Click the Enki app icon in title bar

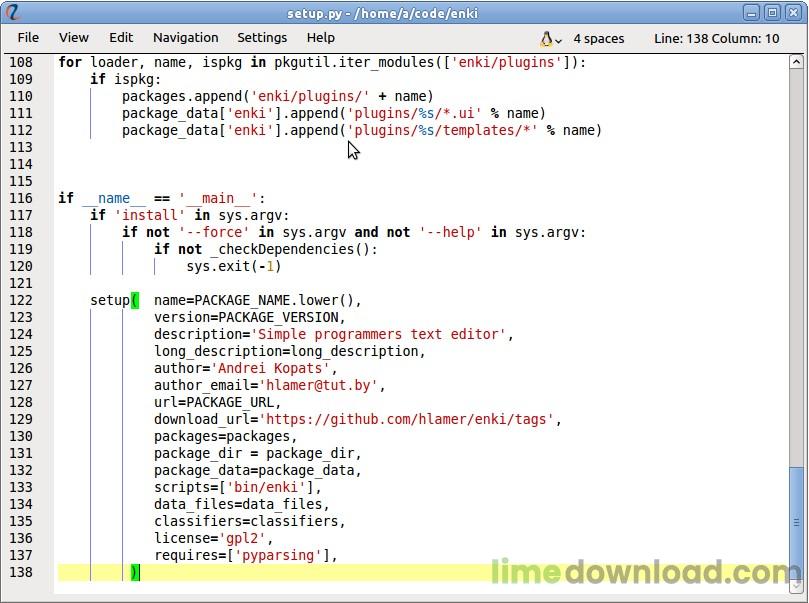[x=13, y=12]
